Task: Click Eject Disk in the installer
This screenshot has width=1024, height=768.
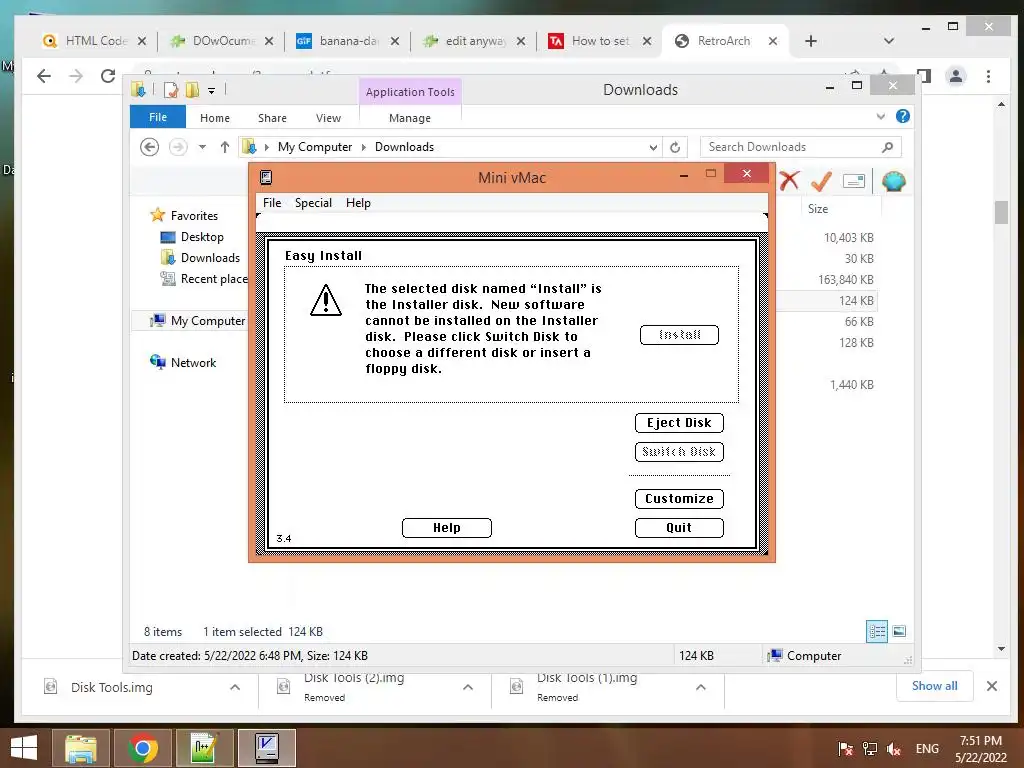Action: pos(679,423)
